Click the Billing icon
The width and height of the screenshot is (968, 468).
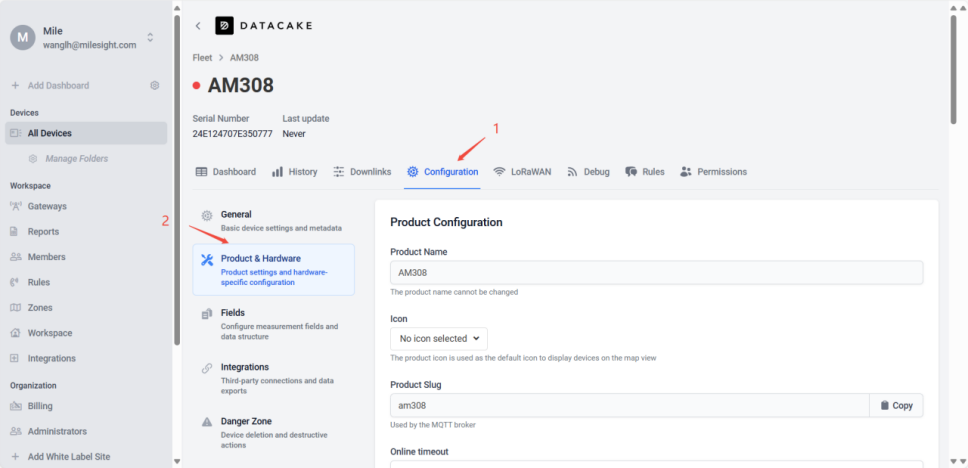[x=15, y=406]
